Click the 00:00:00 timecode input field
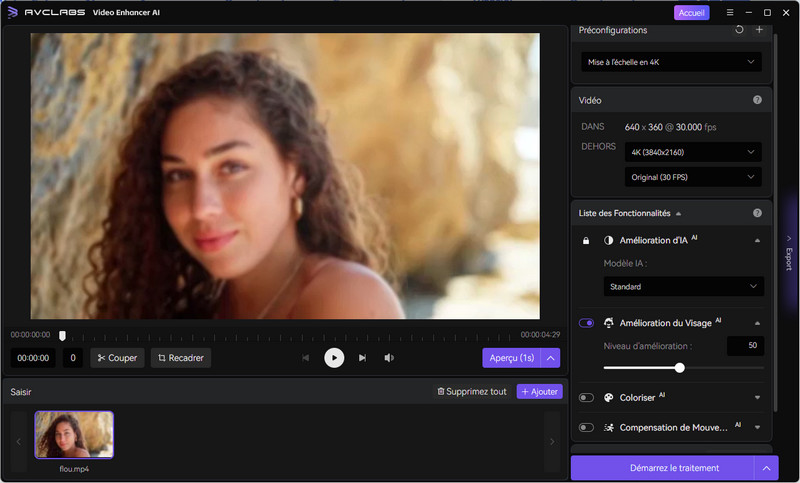Screen dimensions: 800x483 [33, 358]
